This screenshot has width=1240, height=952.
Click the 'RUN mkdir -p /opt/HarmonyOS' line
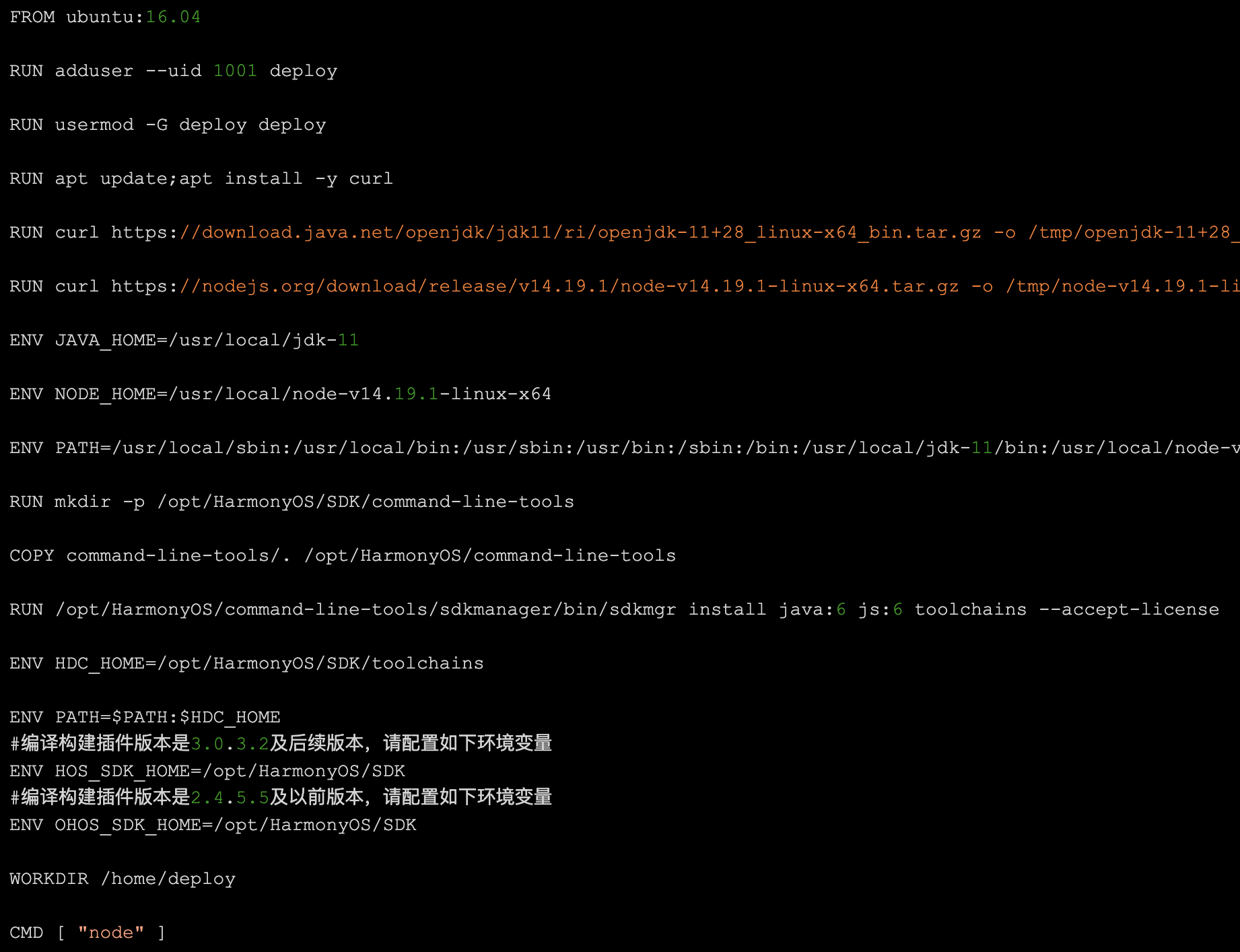[x=292, y=502]
